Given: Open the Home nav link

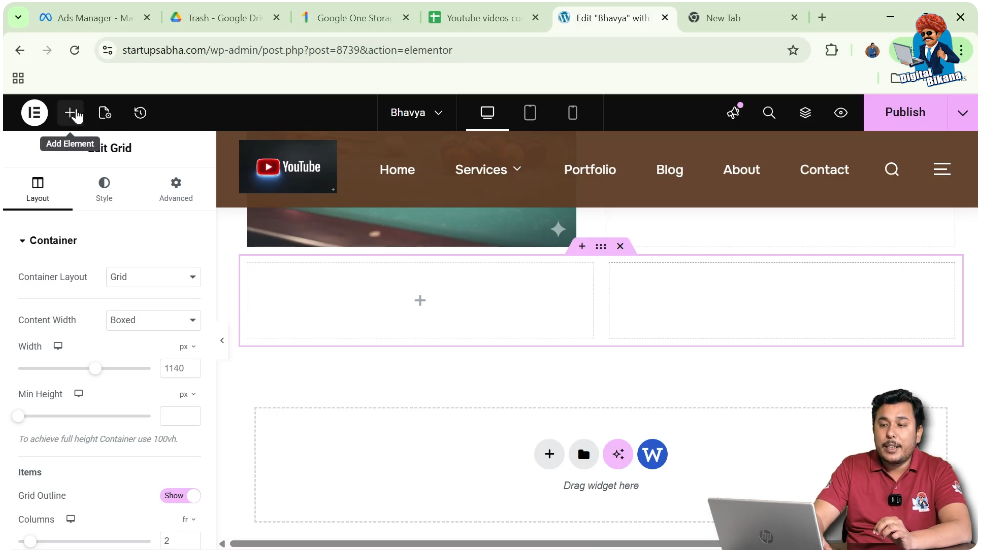Looking at the screenshot, I should pyautogui.click(x=397, y=170).
